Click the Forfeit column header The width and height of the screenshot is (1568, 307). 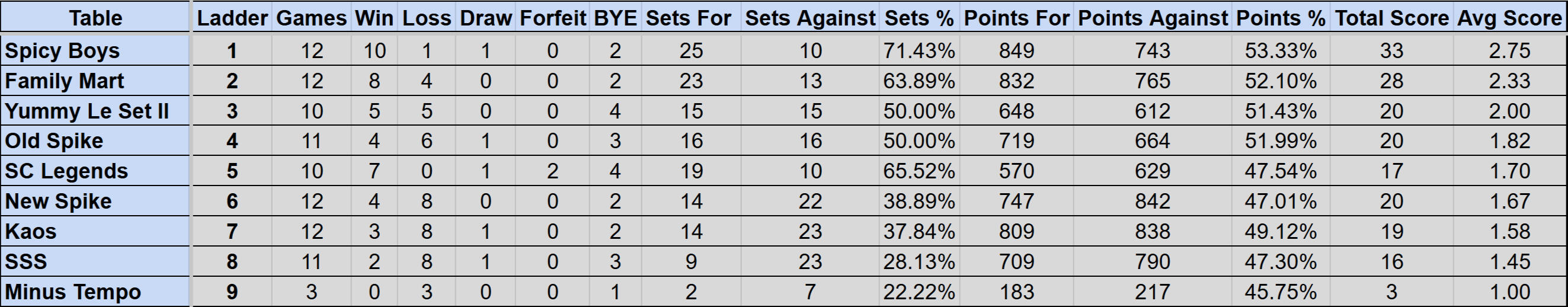[553, 18]
